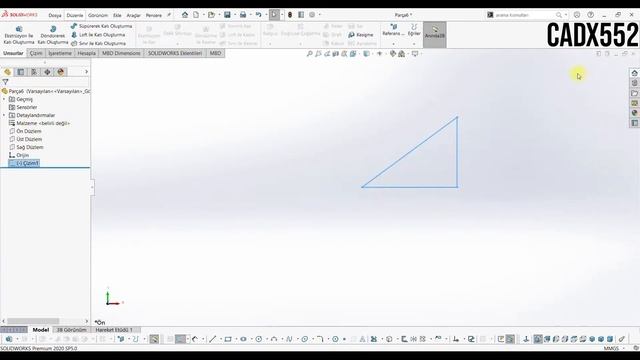Click the traffic-light Rebuild icon
The image size is (640, 360).
[x=290, y=15]
